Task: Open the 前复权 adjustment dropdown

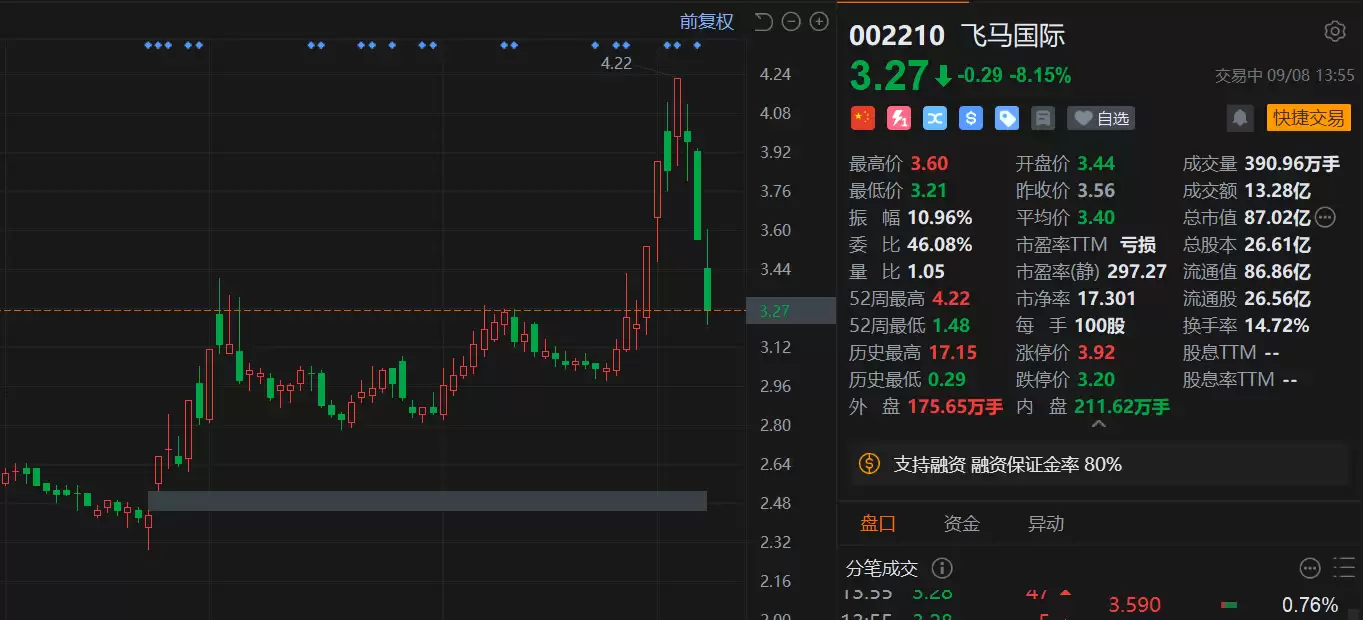Action: (707, 21)
